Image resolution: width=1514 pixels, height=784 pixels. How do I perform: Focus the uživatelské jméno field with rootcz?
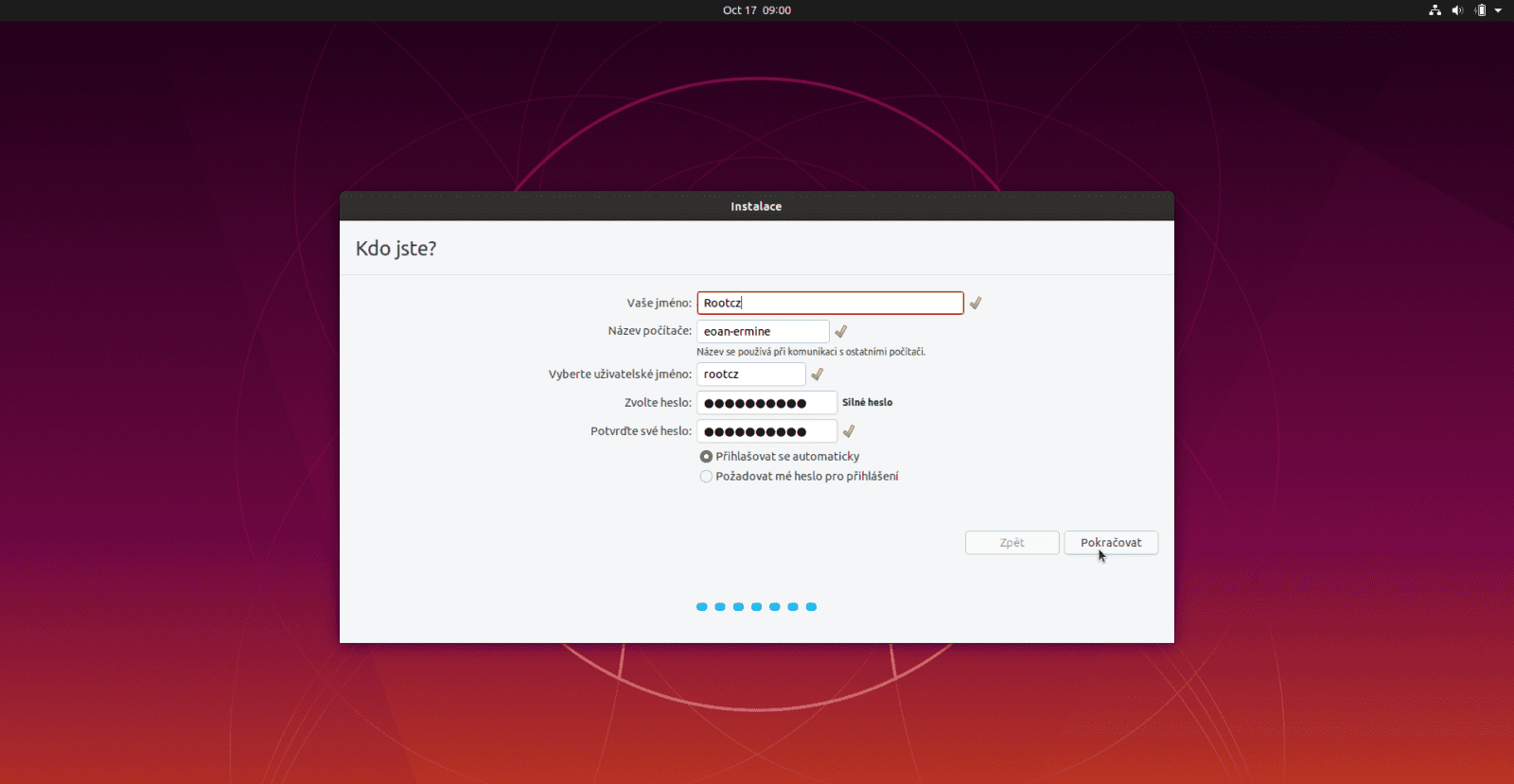[751, 375]
